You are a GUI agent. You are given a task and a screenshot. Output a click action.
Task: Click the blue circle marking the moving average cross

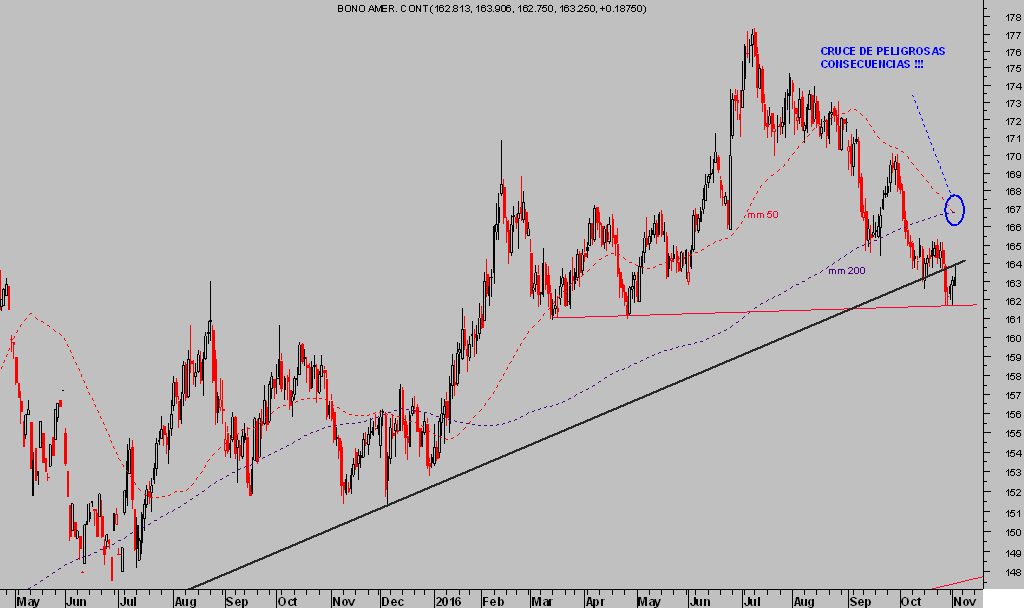[955, 208]
